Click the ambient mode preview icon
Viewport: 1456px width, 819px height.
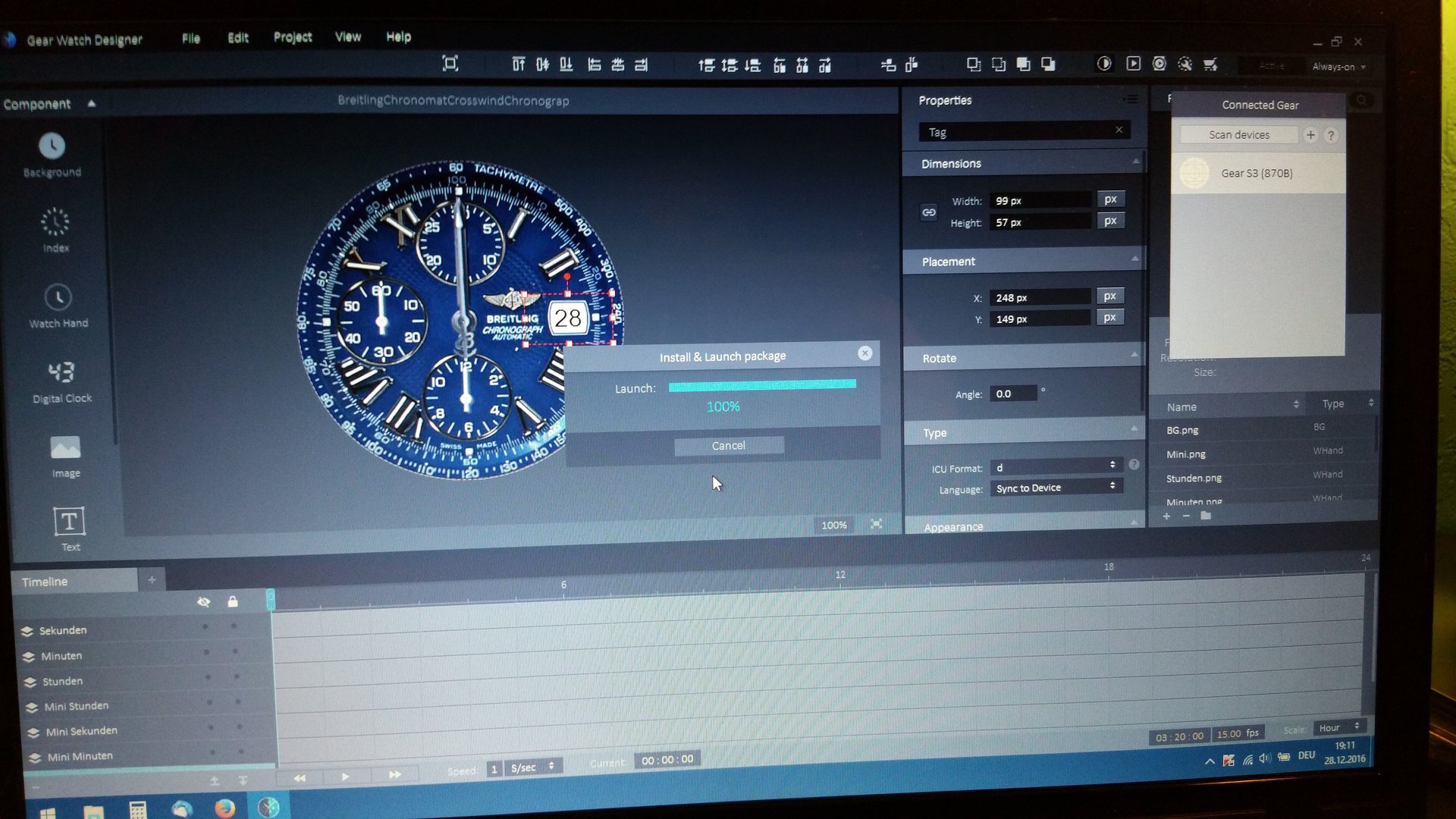1104,64
